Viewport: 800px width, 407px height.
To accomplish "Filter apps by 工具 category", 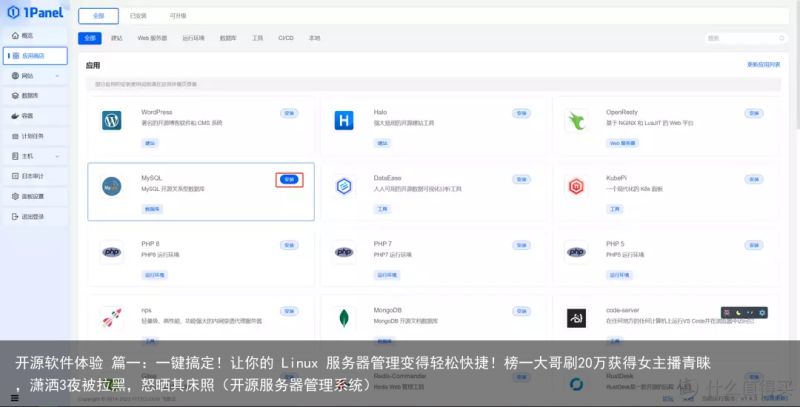I will [257, 38].
